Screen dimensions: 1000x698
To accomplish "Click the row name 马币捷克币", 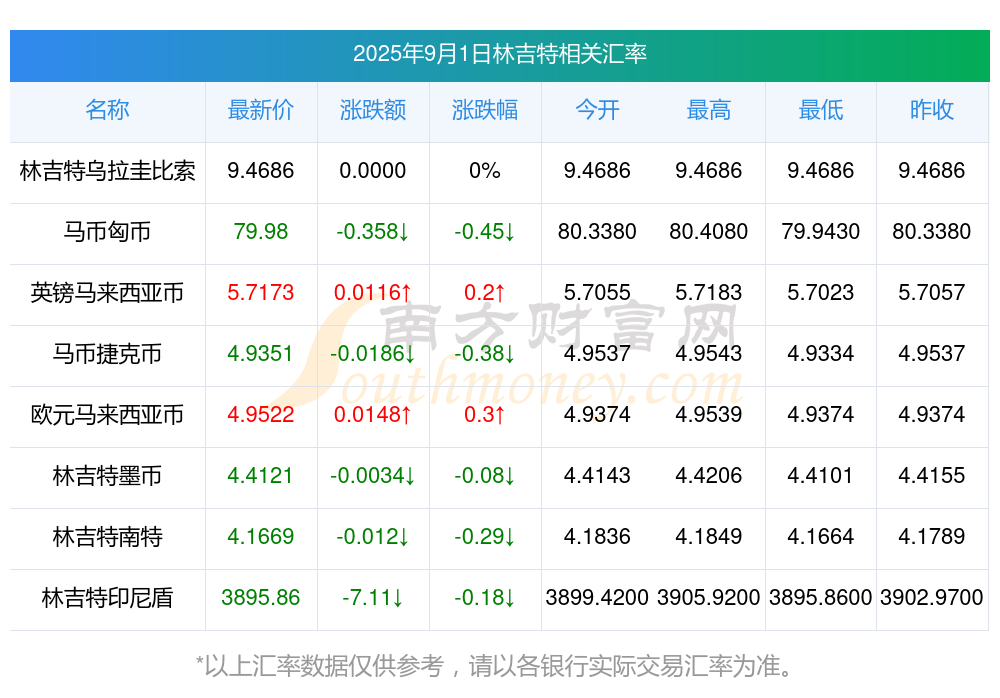I will (107, 353).
